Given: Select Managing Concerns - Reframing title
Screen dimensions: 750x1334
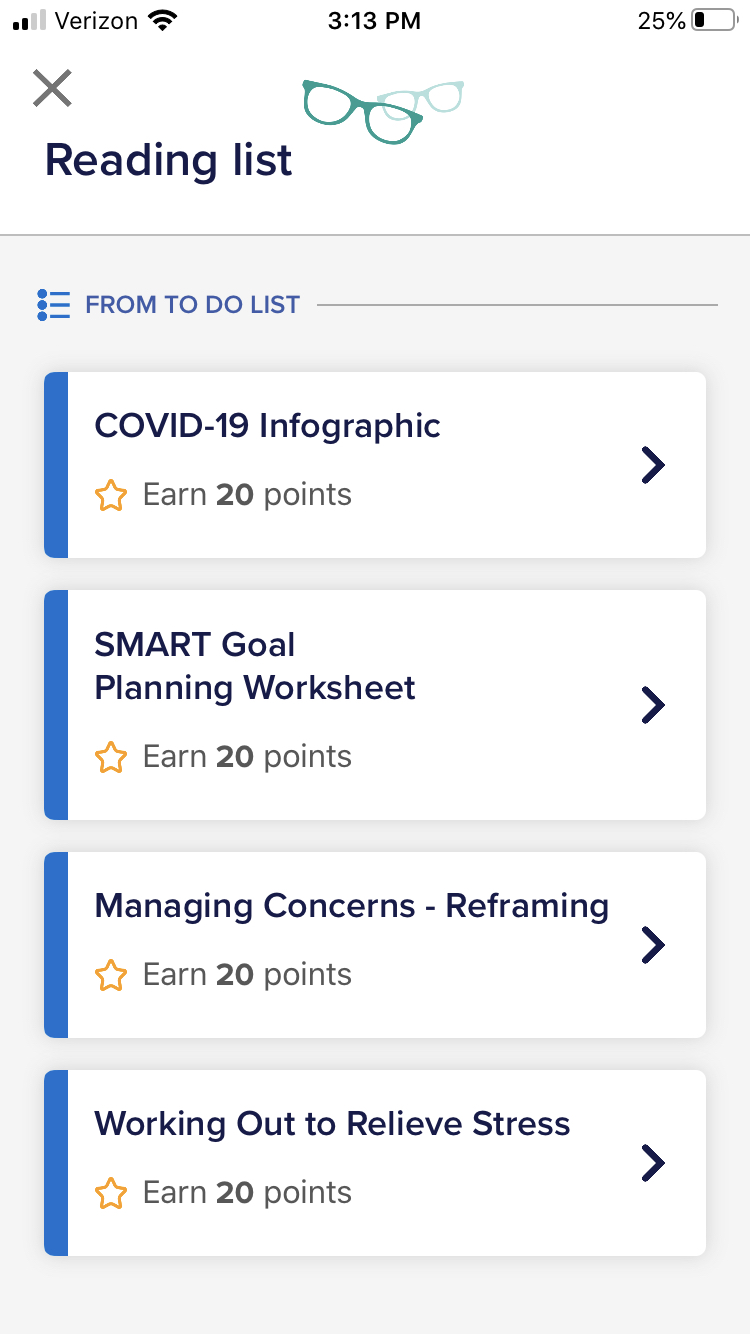Looking at the screenshot, I should (x=352, y=907).
